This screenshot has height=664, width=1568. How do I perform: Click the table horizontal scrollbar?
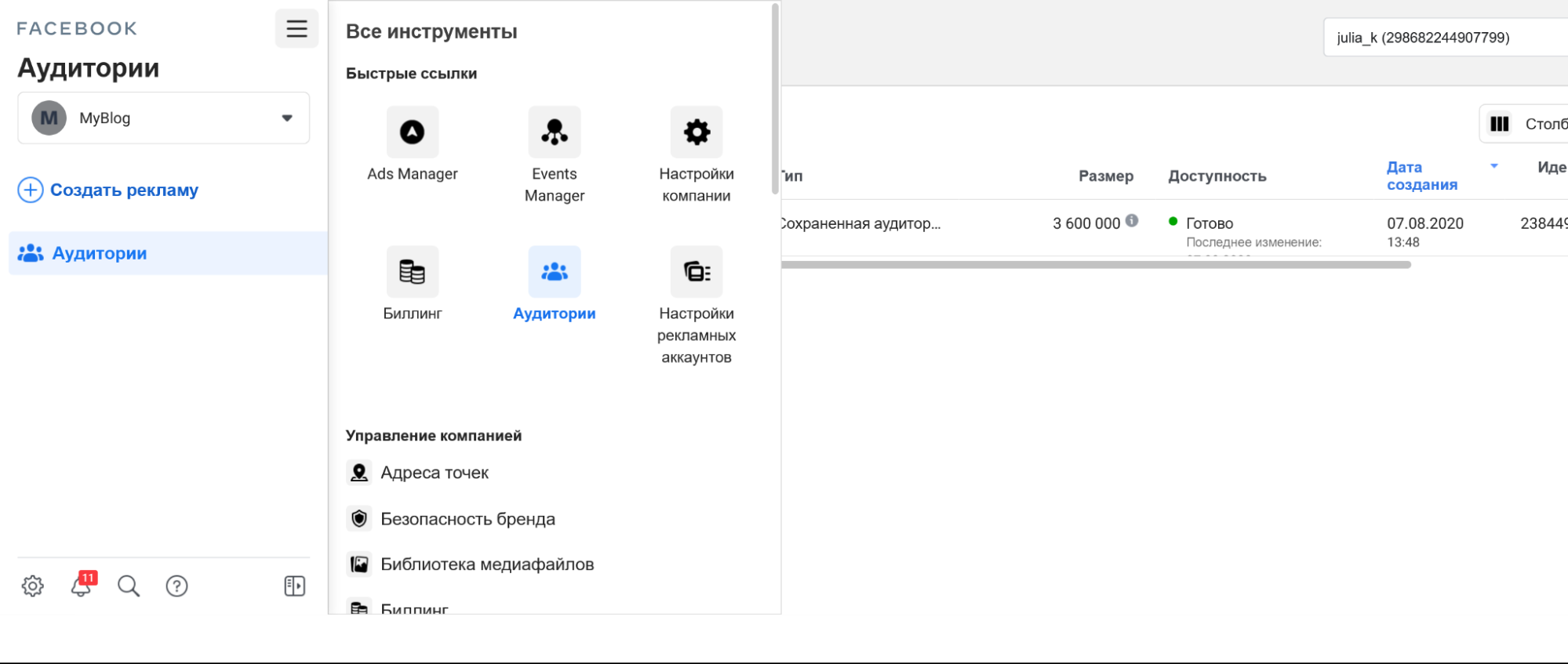(x=1096, y=265)
